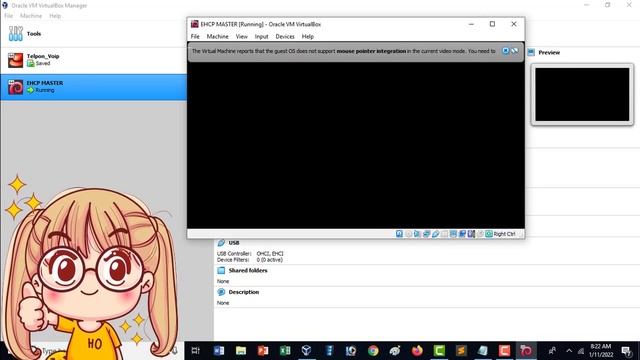The image size is (640, 360).
Task: Click the optical drive icon in VM status bar
Action: coord(408,234)
